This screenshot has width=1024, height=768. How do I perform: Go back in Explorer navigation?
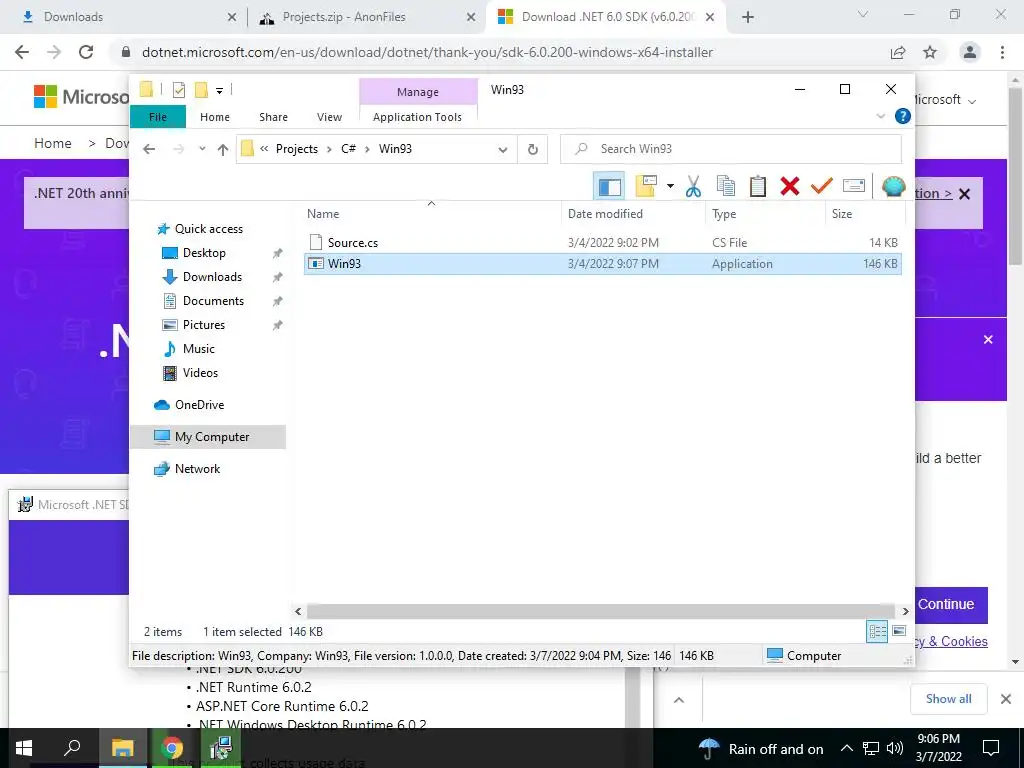point(149,149)
